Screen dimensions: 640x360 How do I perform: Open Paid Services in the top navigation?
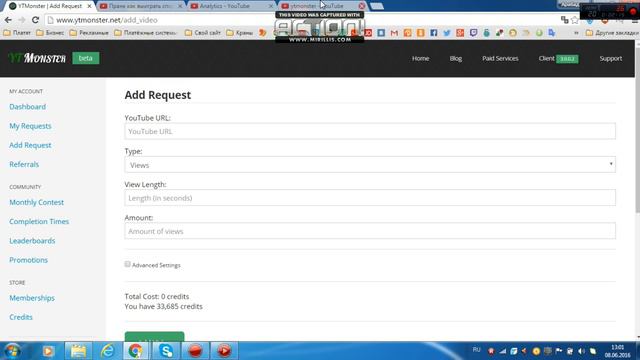(x=500, y=58)
